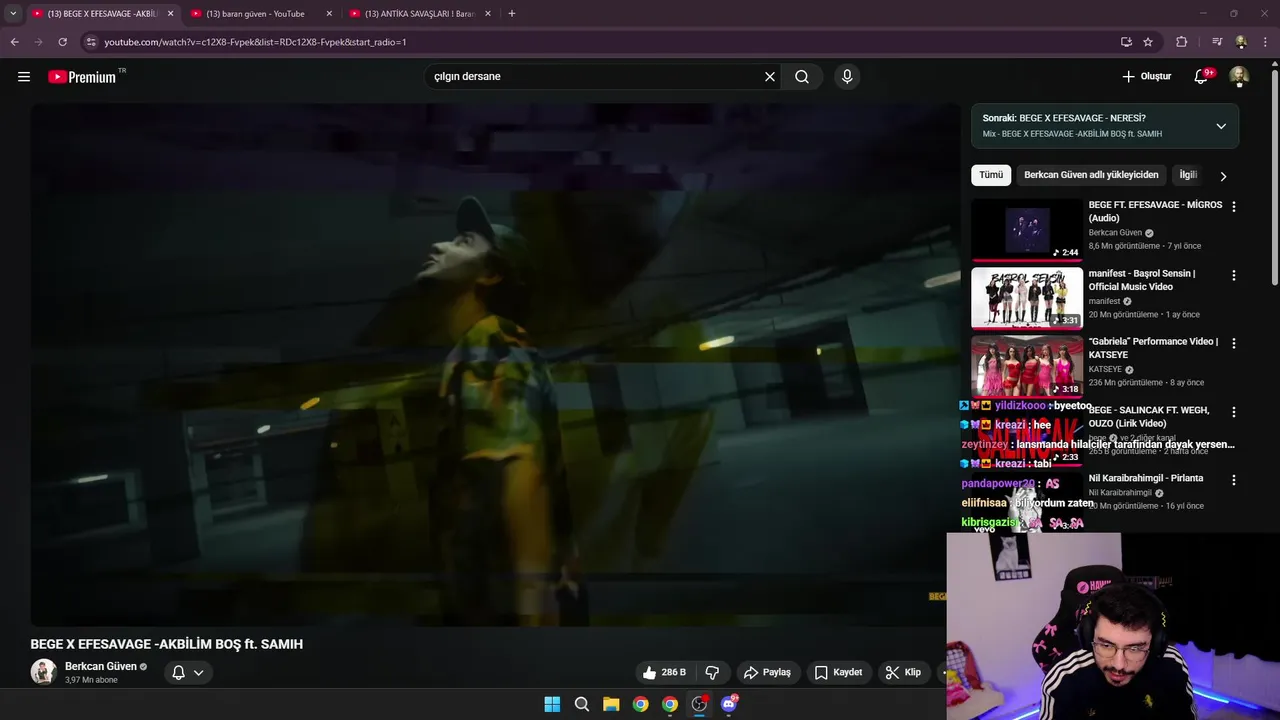Open Chrome media control icon
The image size is (1280, 720).
pos(1217,42)
